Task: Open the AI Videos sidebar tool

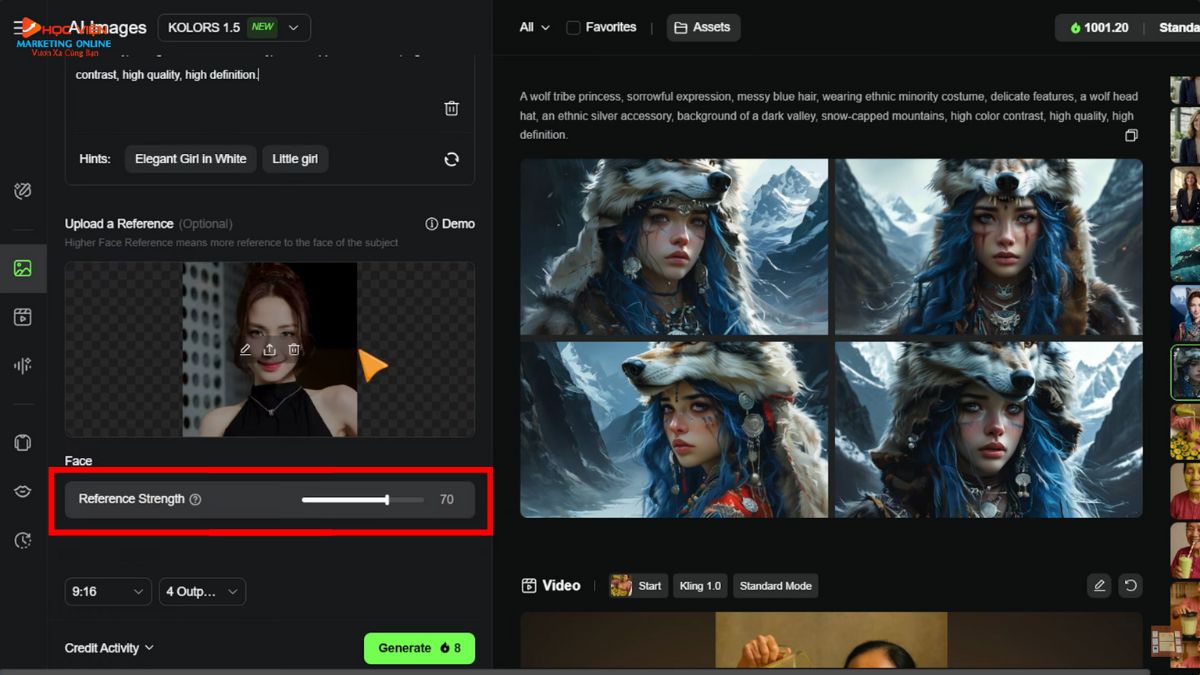Action: [x=23, y=317]
